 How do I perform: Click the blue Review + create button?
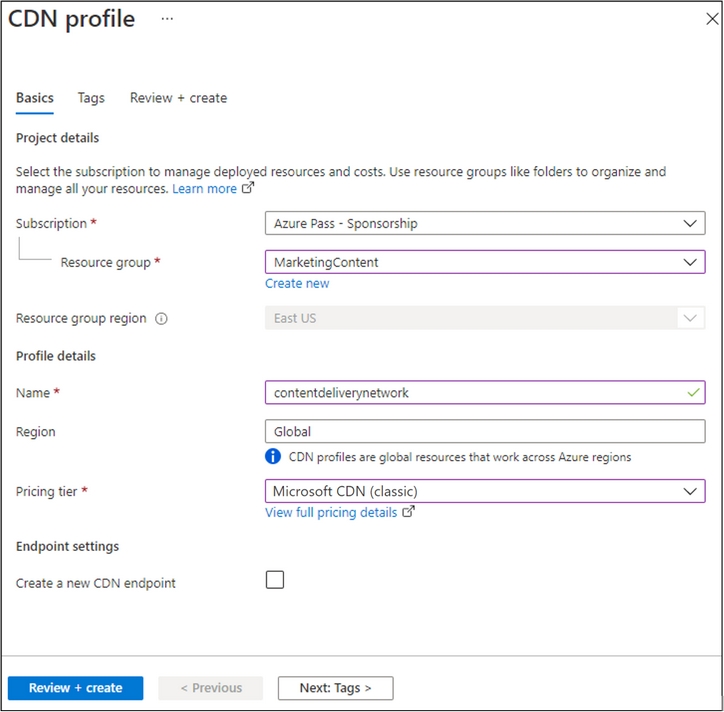(75, 688)
